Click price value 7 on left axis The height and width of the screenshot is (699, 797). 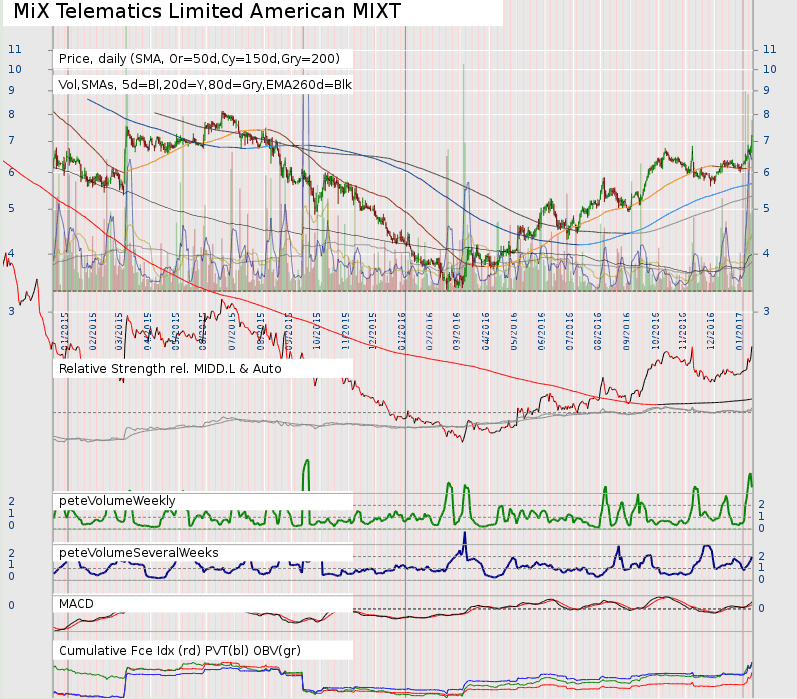pos(11,140)
